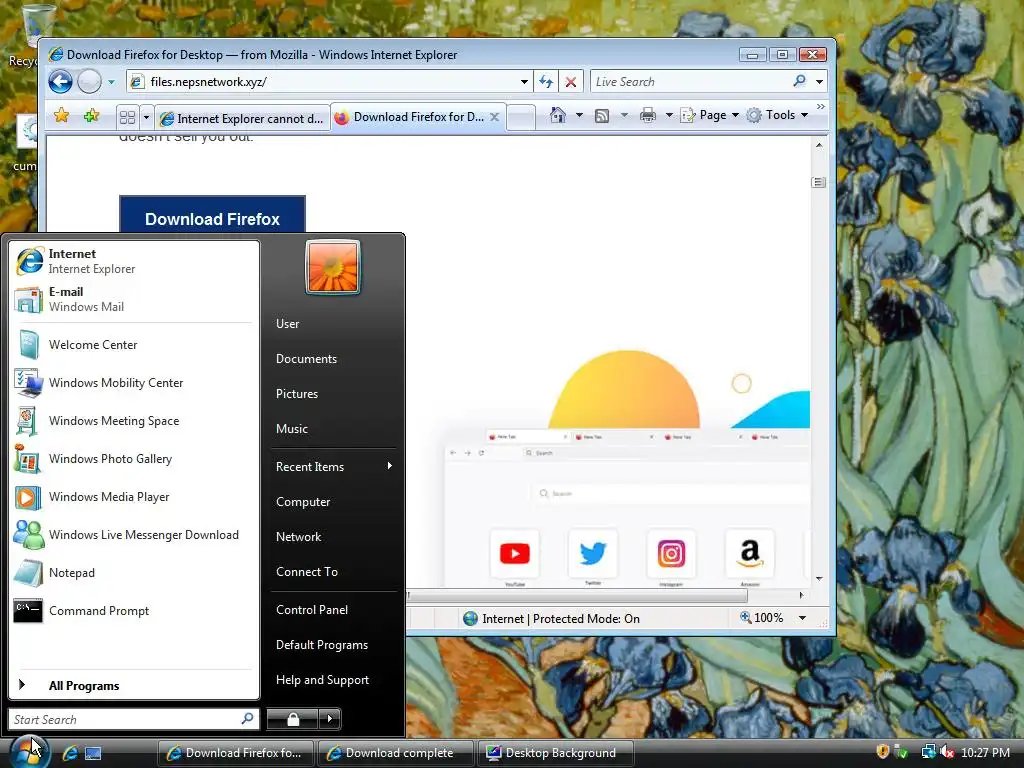The image size is (1024, 768).
Task: Click the Start Search input box
Action: (x=133, y=719)
